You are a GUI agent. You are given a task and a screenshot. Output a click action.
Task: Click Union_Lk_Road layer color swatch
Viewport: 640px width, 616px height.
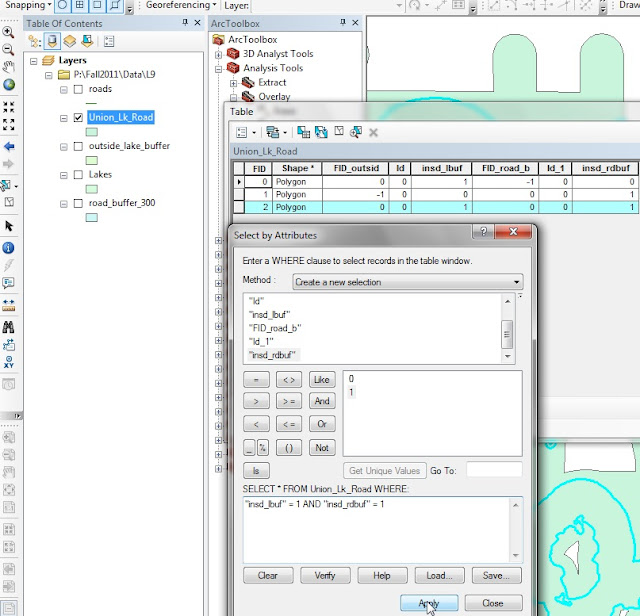click(x=91, y=132)
